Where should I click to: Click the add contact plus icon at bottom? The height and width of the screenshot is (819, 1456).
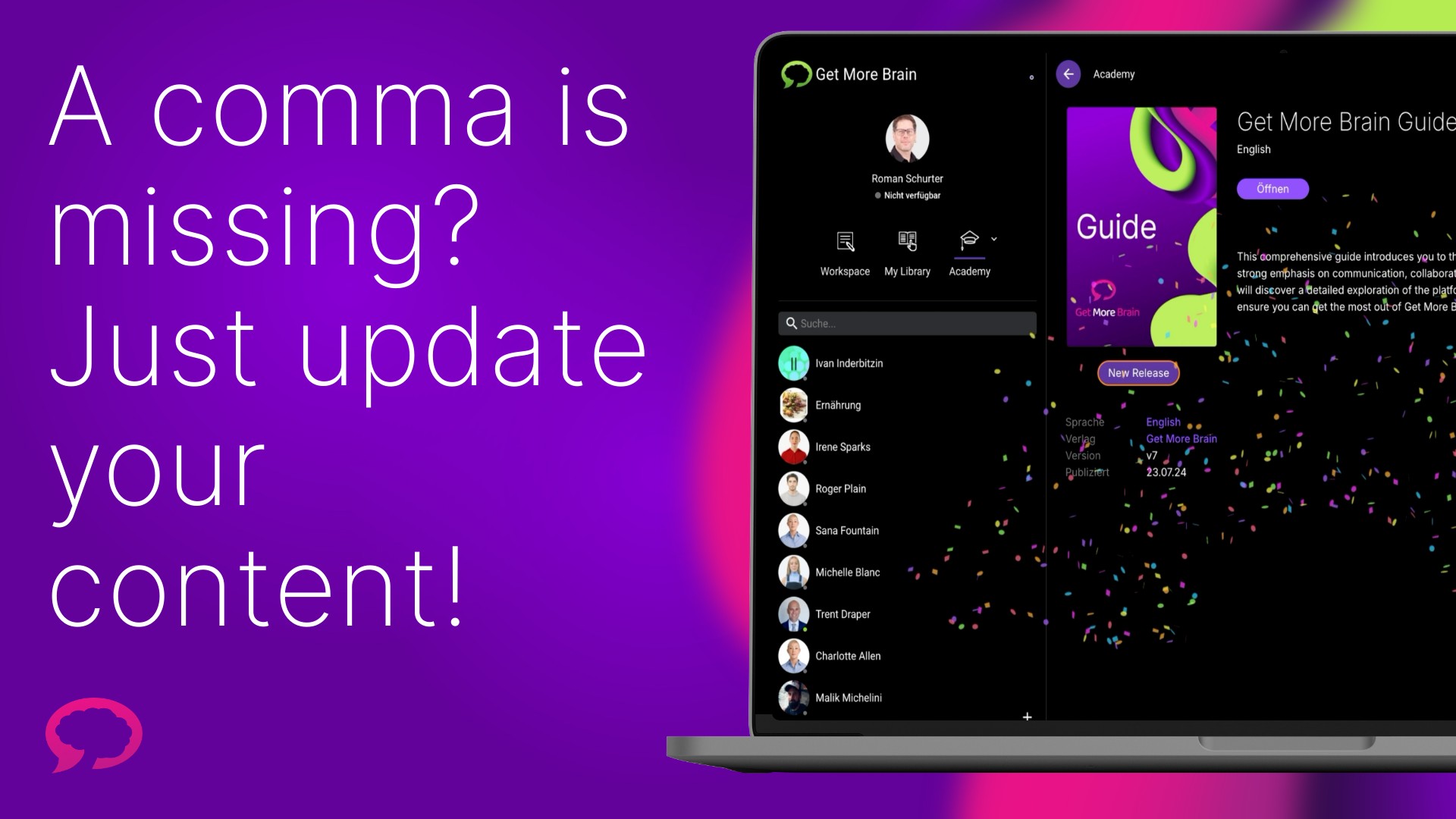click(1027, 717)
